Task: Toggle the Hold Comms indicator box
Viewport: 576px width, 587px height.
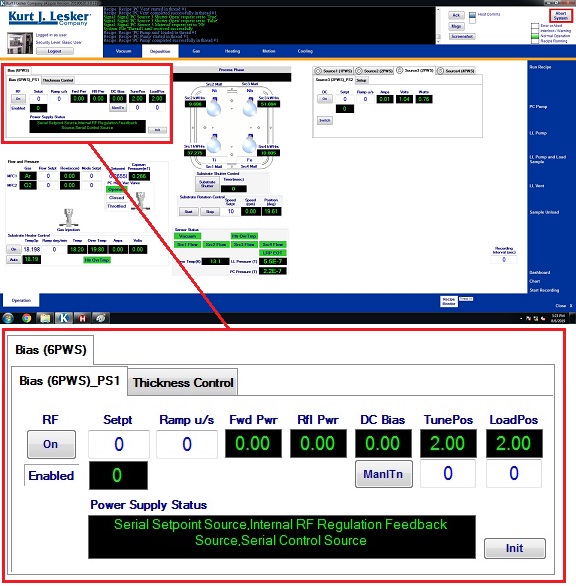Action: point(472,15)
